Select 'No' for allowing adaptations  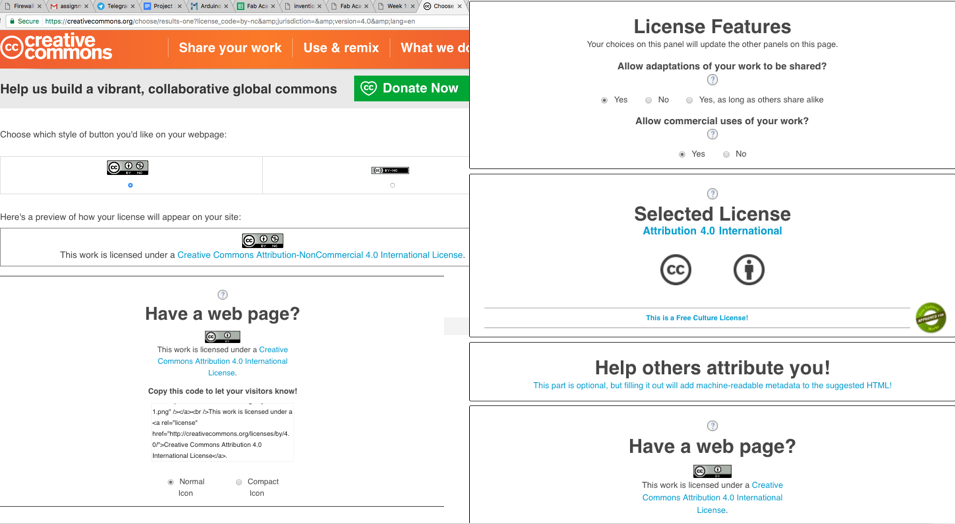(649, 100)
